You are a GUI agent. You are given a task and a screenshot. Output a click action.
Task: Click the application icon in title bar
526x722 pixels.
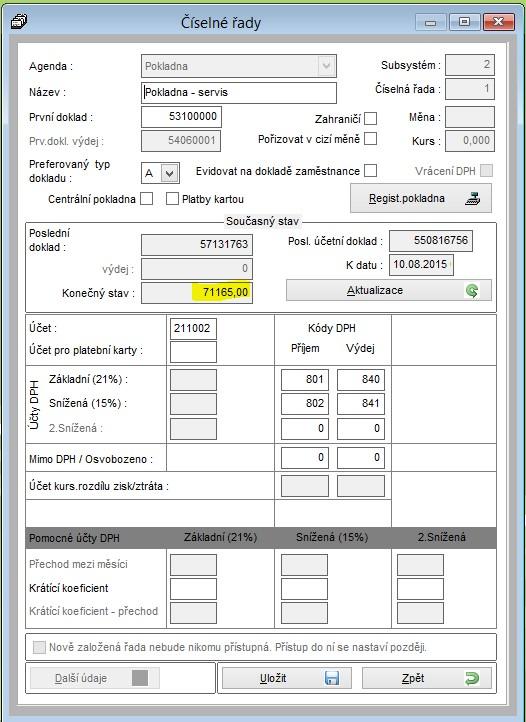click(19, 21)
